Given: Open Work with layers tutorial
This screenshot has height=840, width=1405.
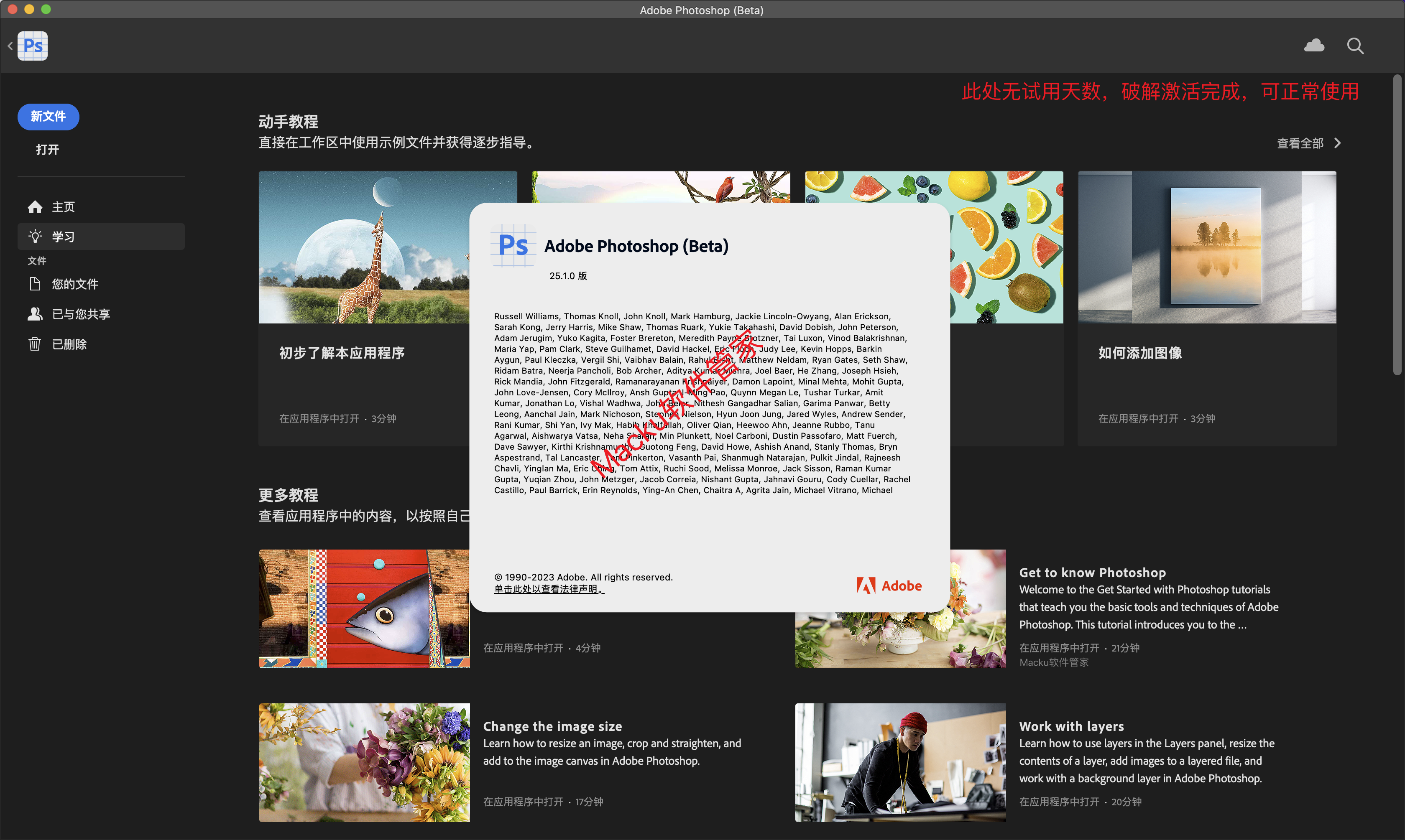Looking at the screenshot, I should click(x=1071, y=726).
